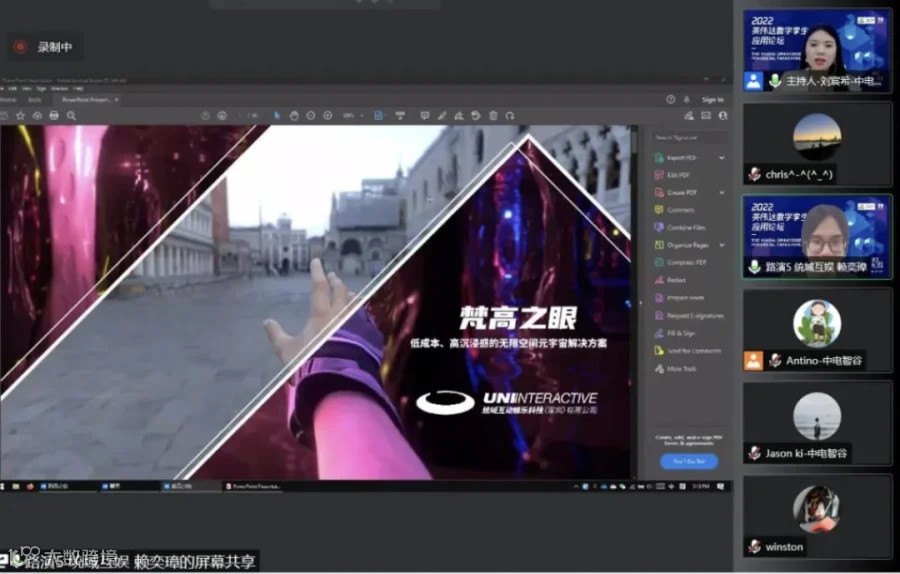Click the PowerPoint Presentation taskbar item

point(253,486)
